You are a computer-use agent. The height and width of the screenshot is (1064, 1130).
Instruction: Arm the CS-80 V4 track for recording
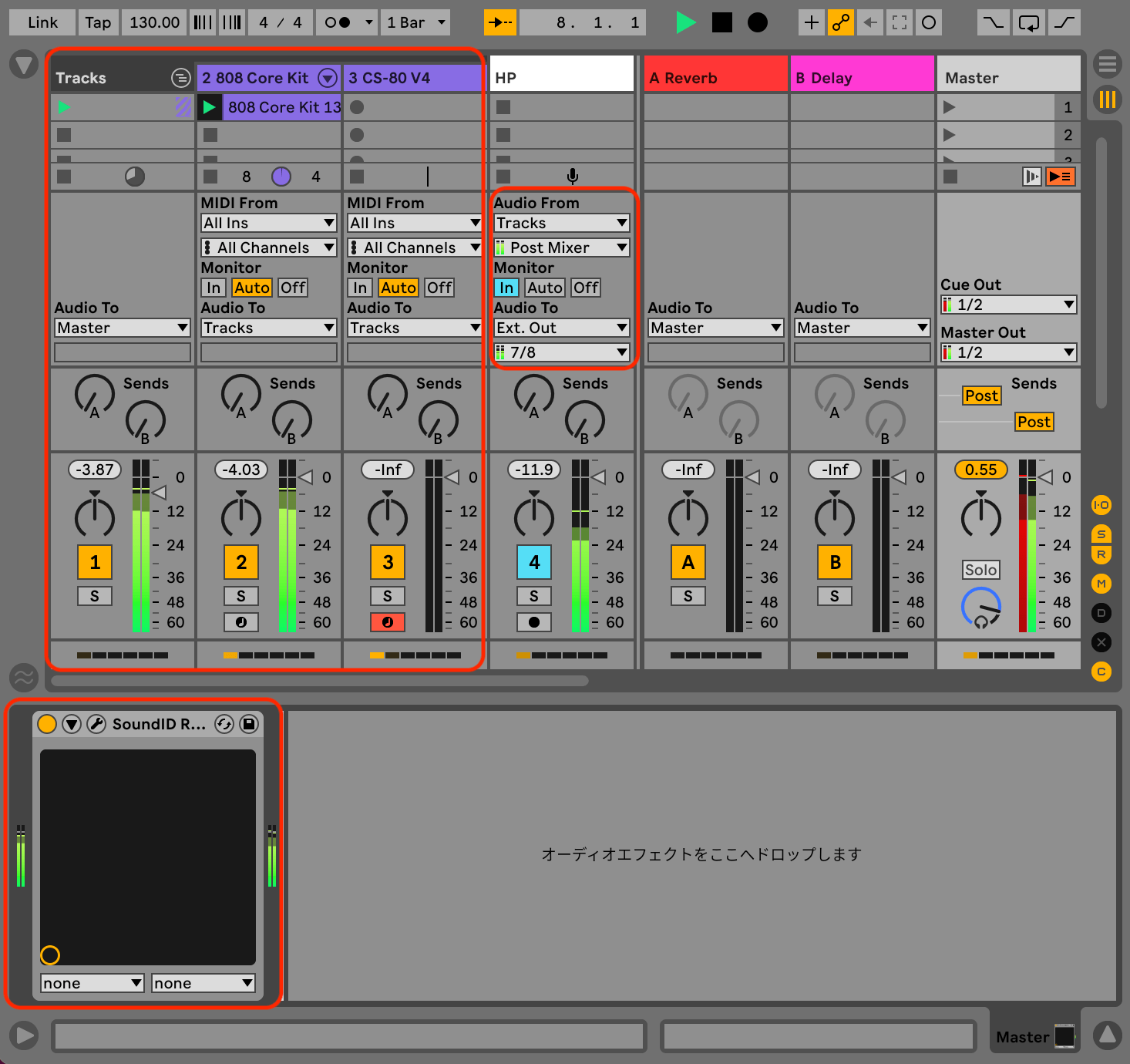coord(388,621)
